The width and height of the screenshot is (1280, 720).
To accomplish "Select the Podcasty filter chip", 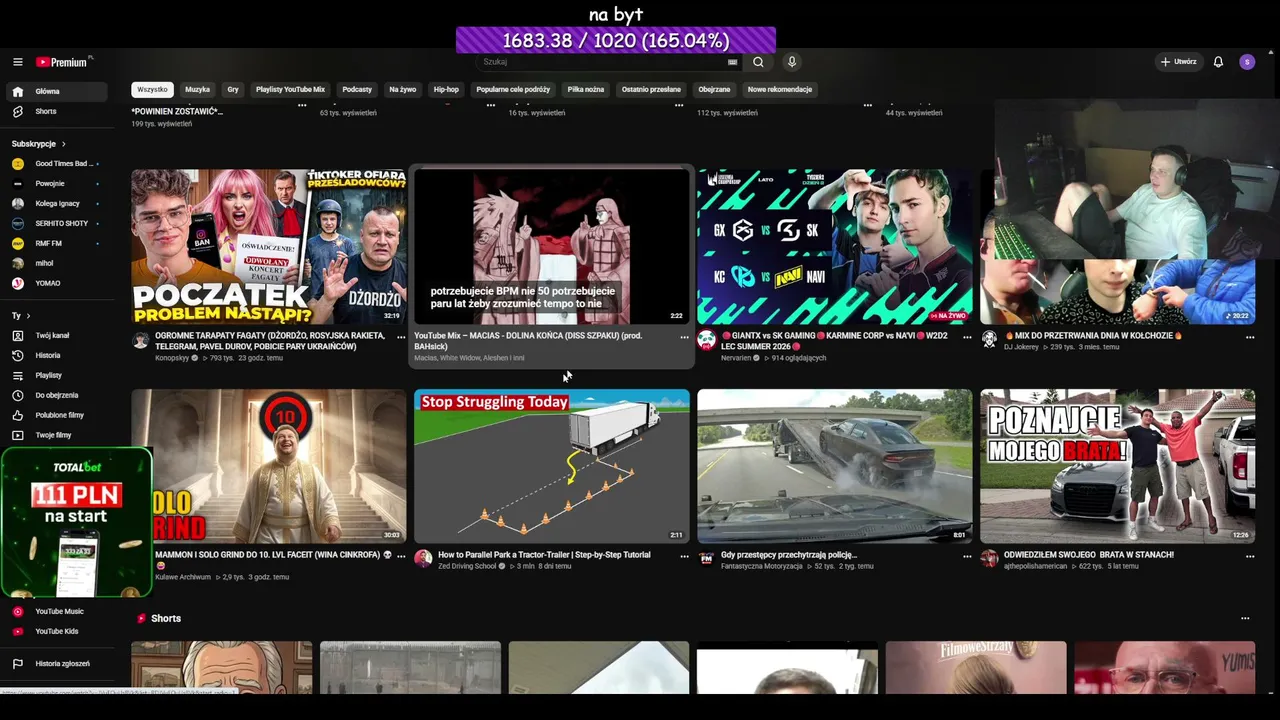I will point(357,89).
